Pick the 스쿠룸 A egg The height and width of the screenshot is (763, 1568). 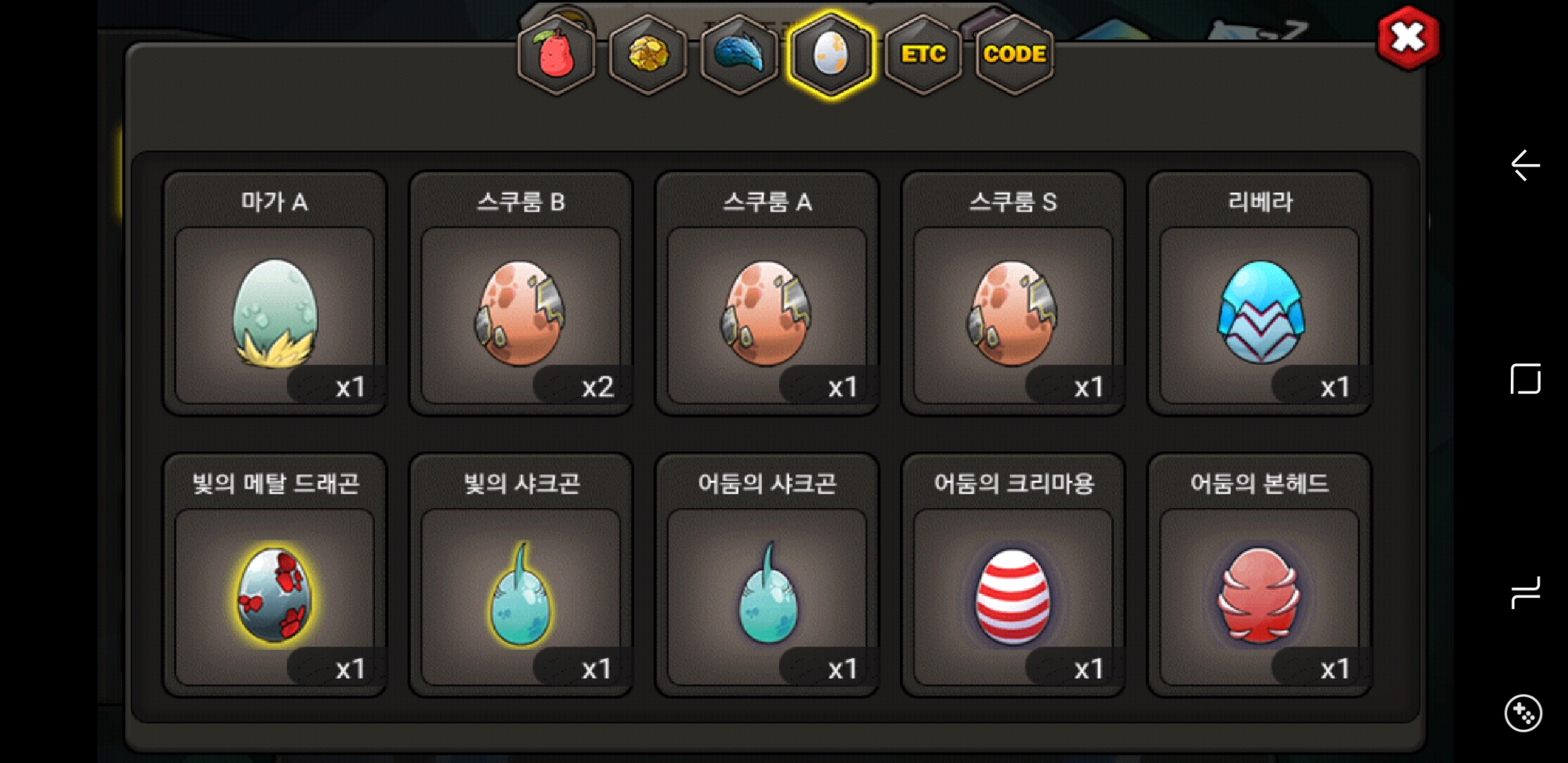[x=767, y=293]
